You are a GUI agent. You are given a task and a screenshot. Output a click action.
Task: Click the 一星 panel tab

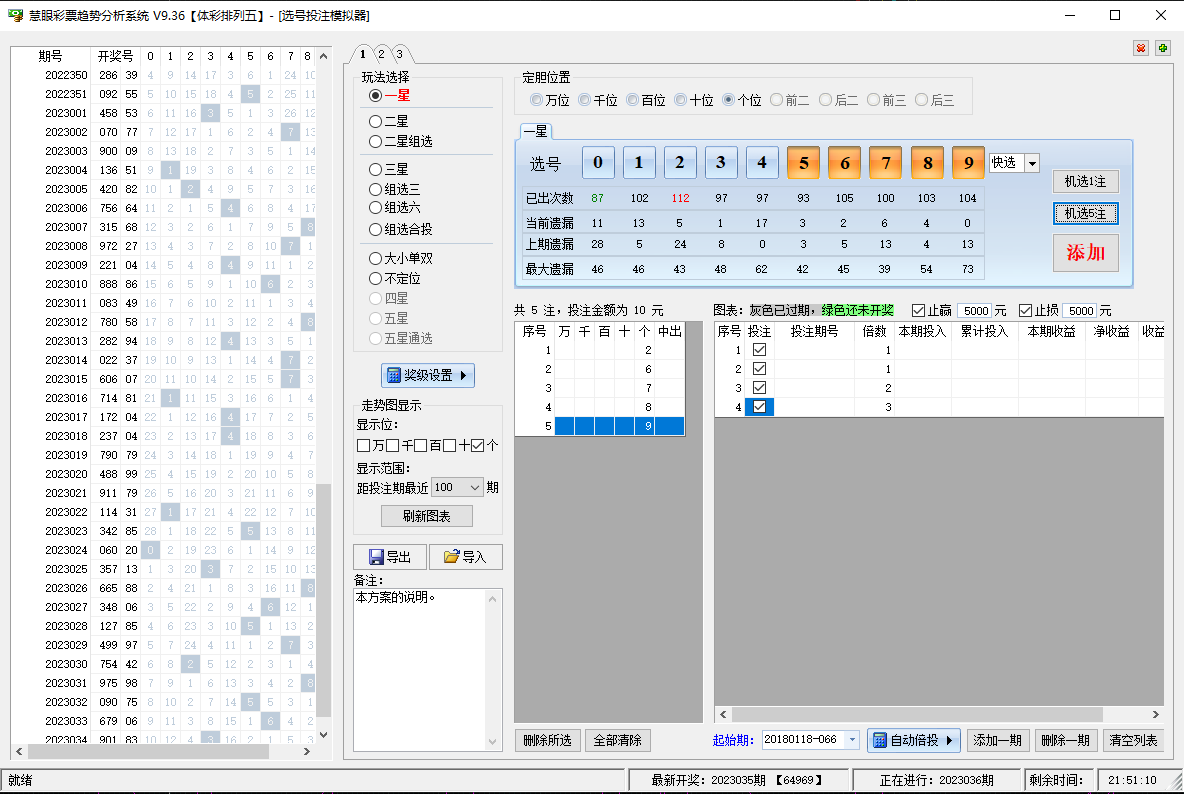pyautogui.click(x=535, y=131)
